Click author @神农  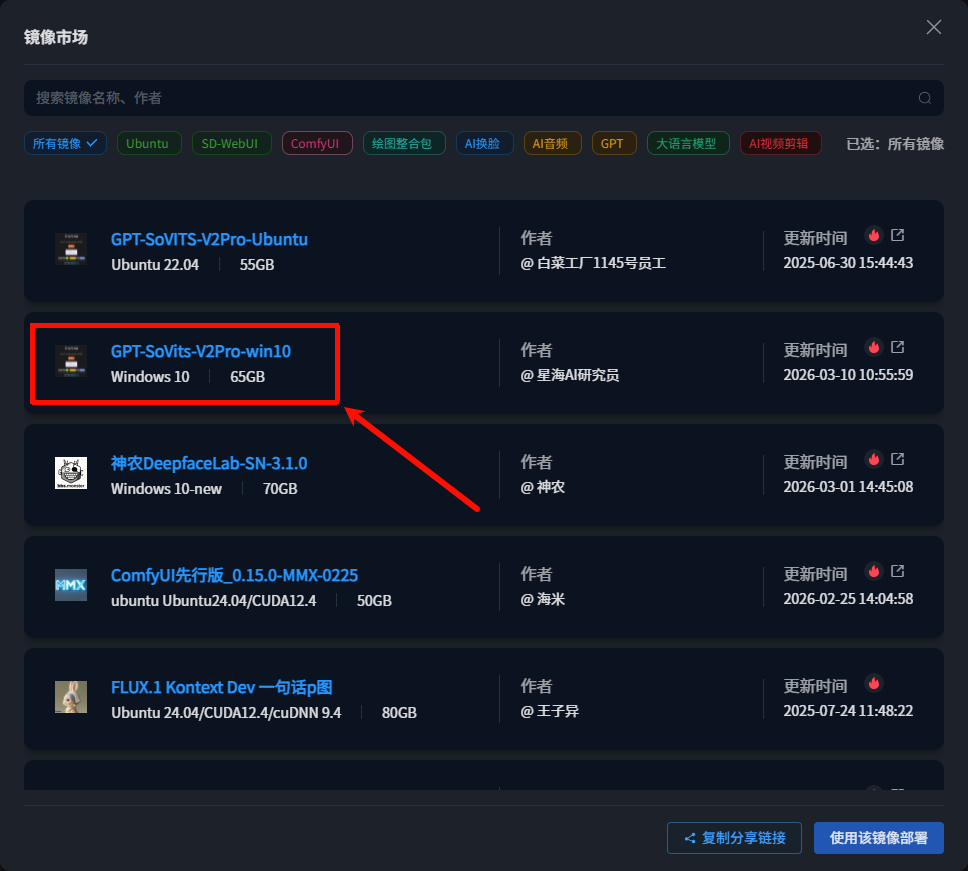(542, 487)
